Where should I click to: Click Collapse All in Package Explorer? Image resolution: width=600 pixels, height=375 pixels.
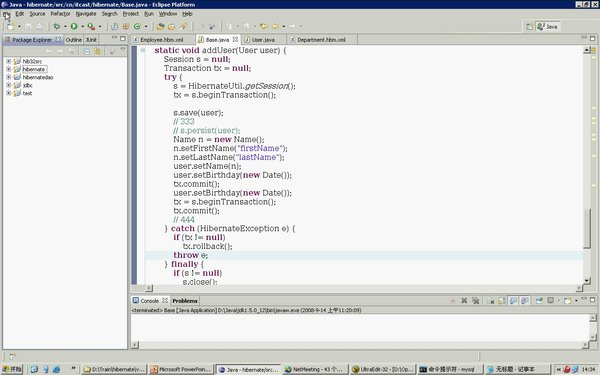click(87, 51)
